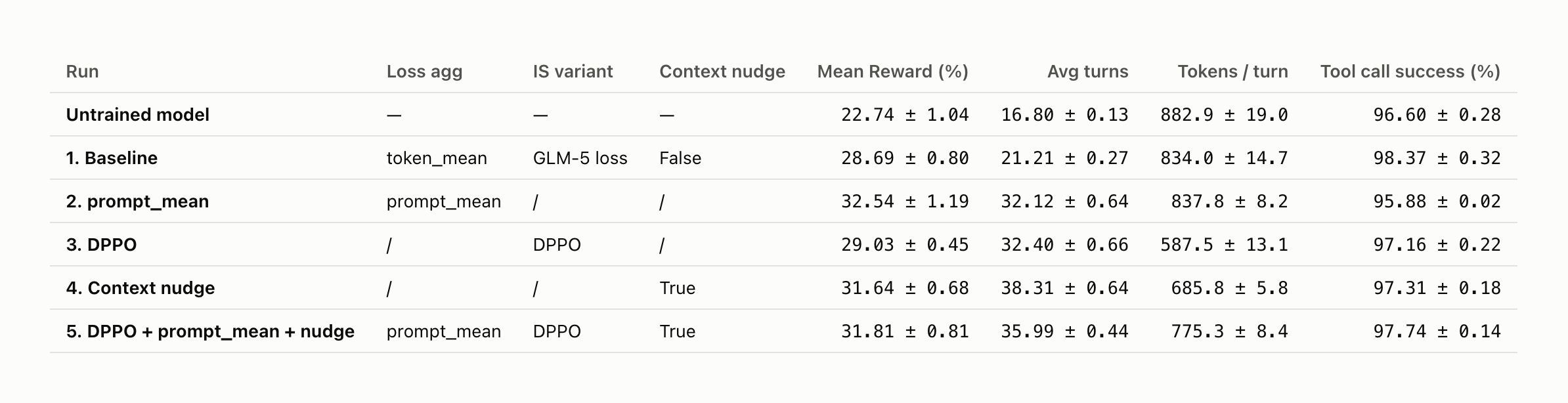Click the IS variant column header

pyautogui.click(x=573, y=72)
